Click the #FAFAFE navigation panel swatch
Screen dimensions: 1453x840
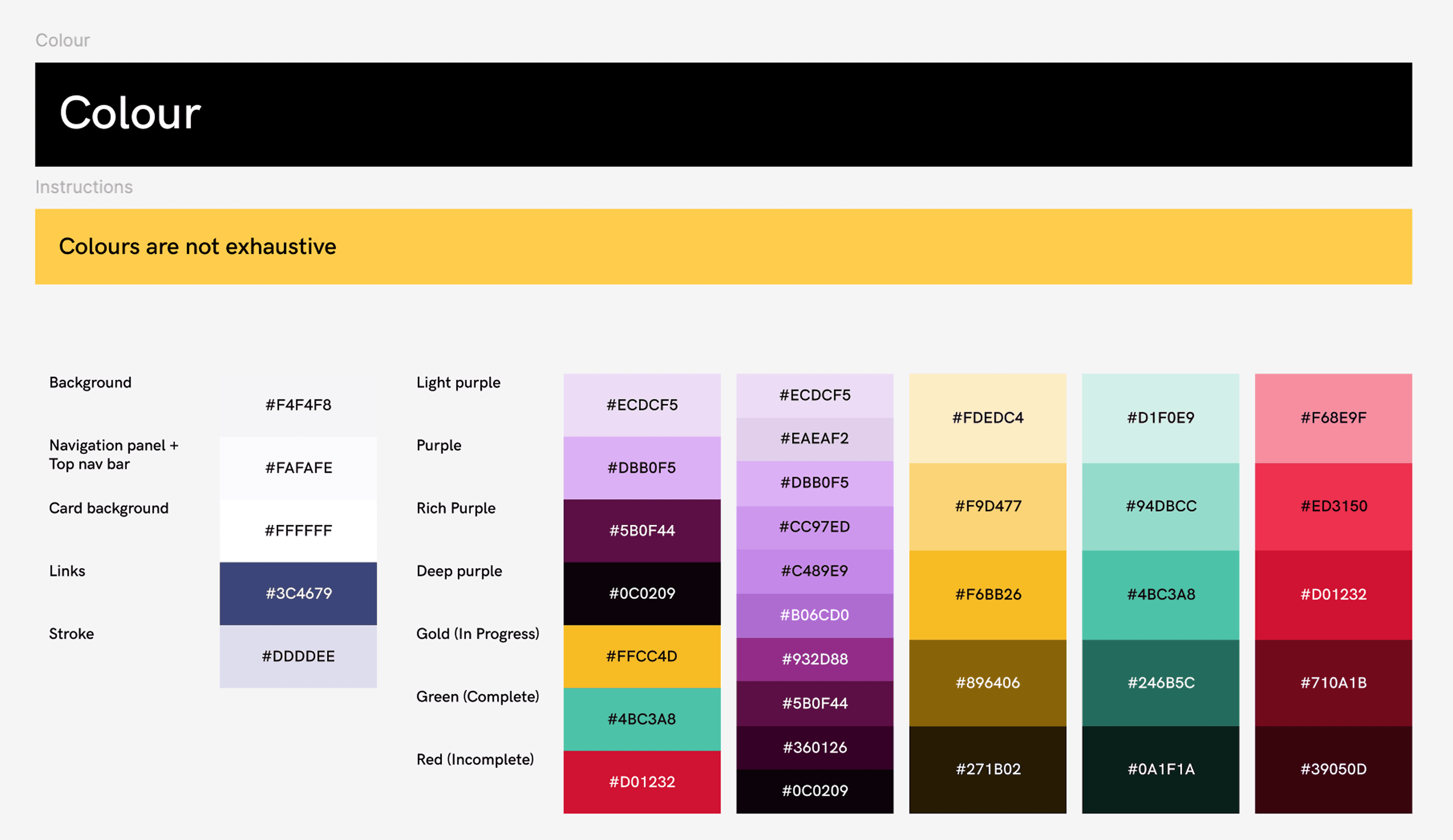(x=298, y=468)
